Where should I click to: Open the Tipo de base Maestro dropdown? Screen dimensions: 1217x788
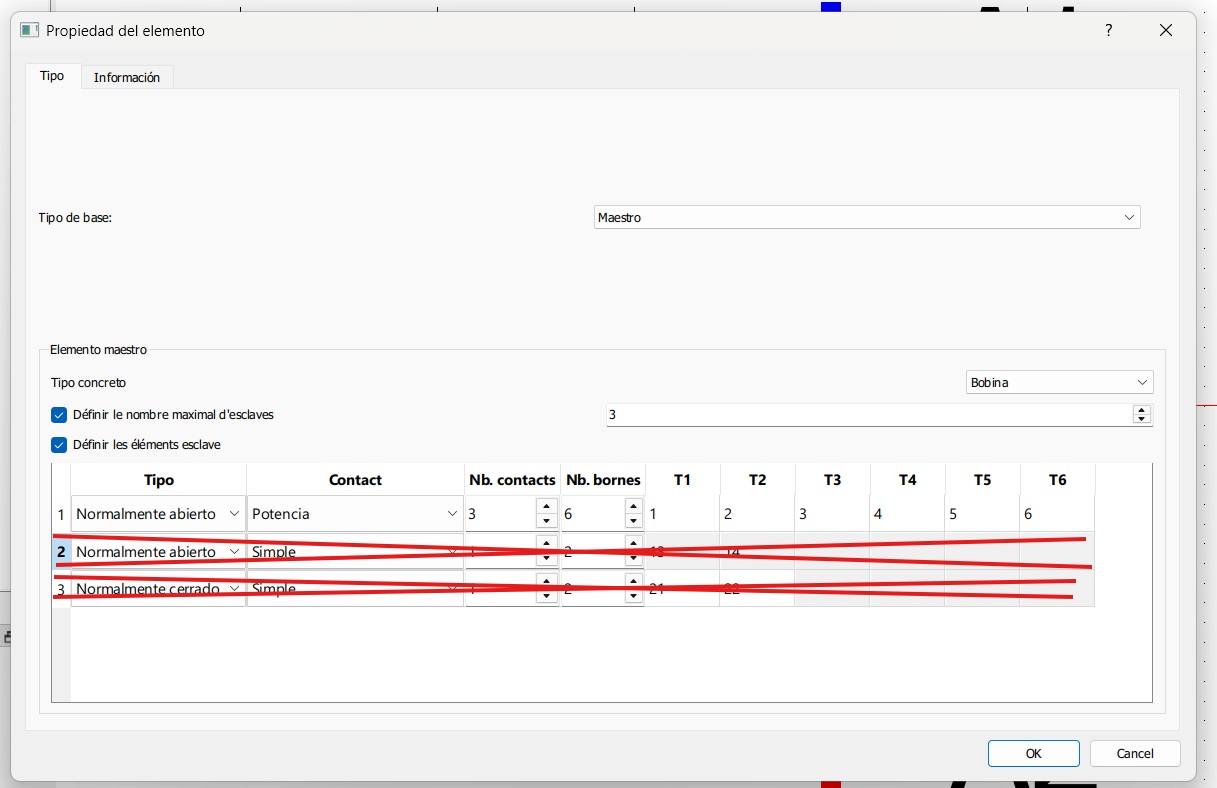(867, 217)
